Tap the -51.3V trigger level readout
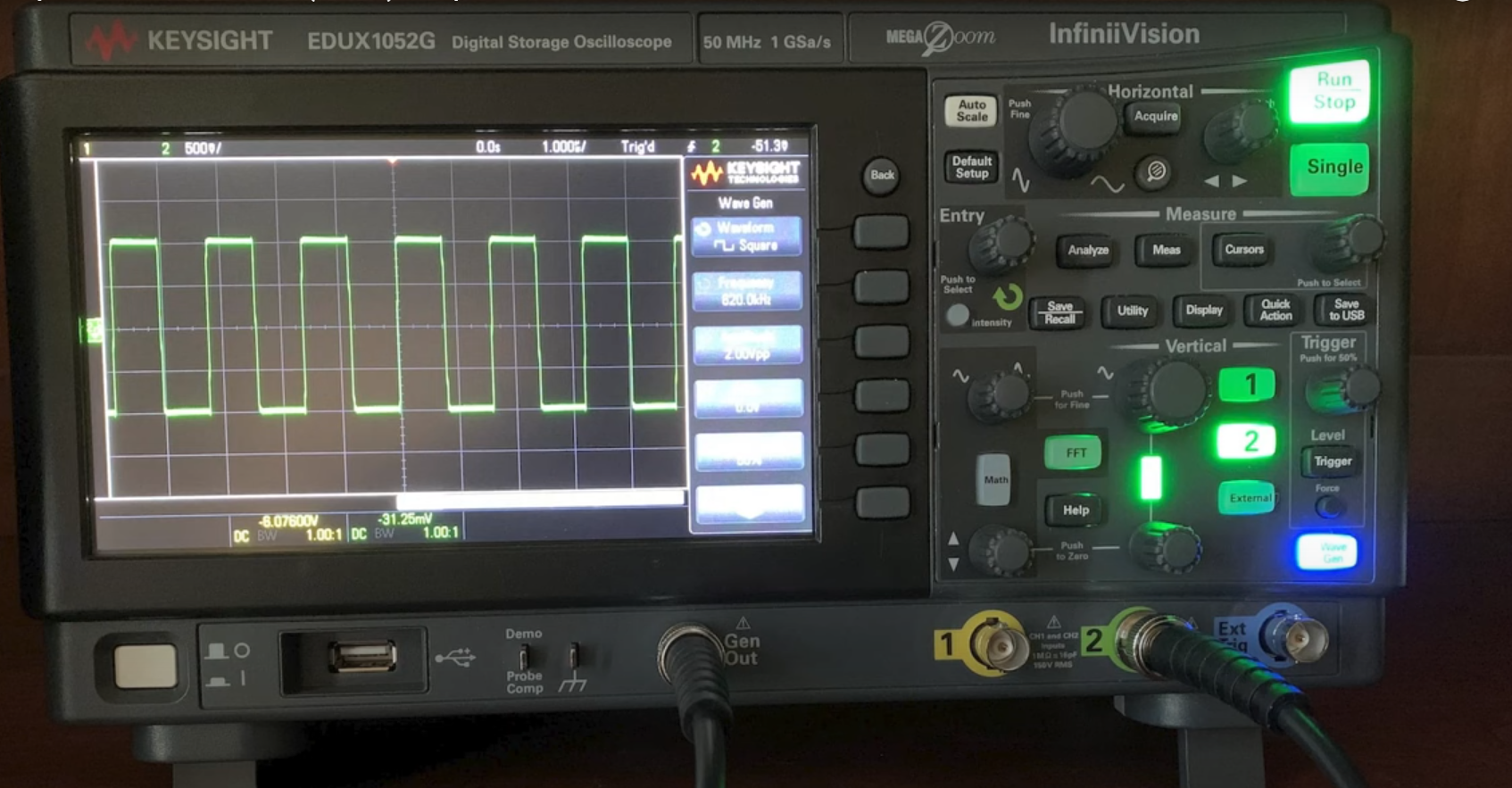Screen dimensions: 1512x788 (768, 145)
